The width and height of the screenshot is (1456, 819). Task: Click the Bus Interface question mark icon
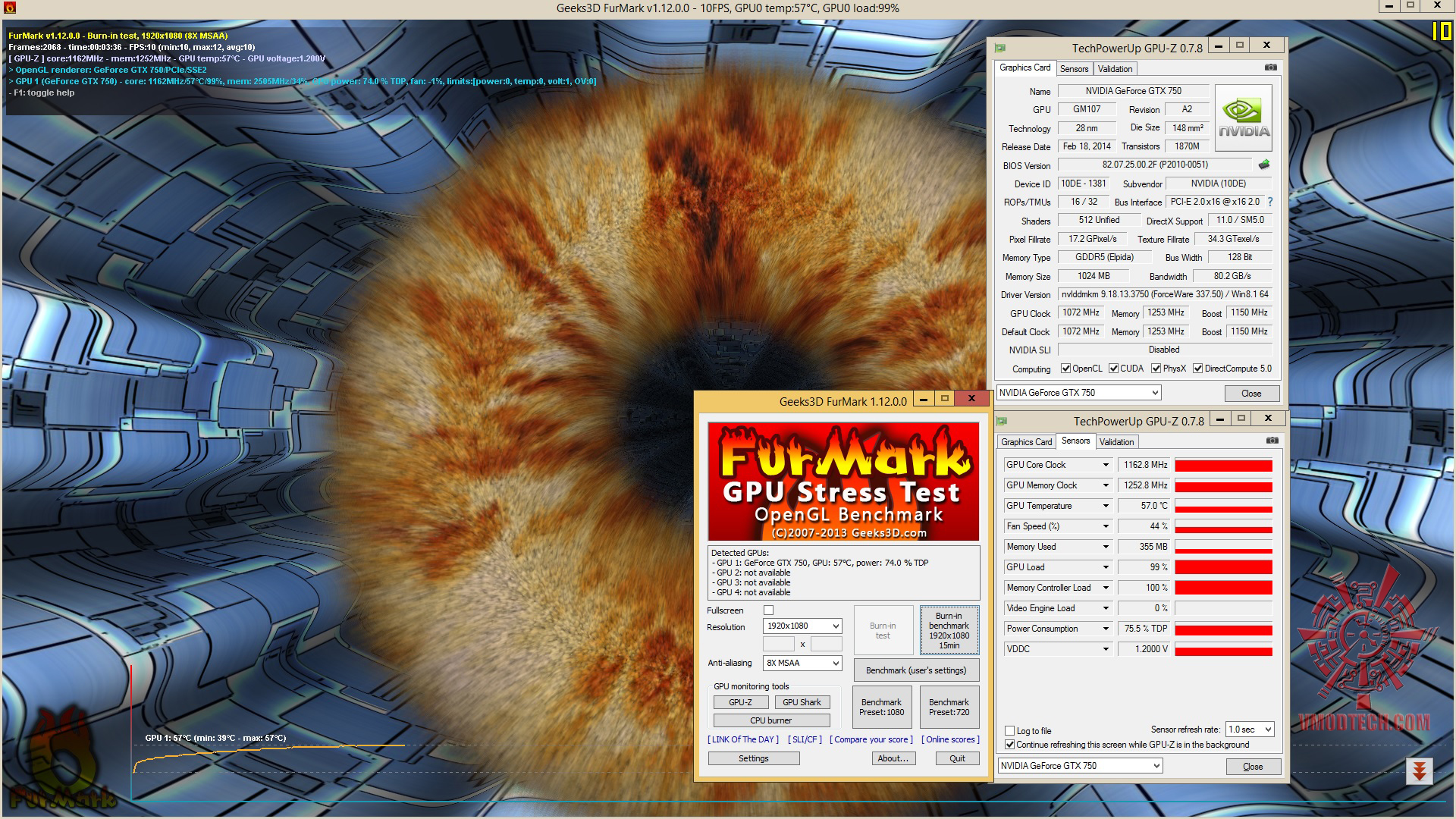(x=1270, y=202)
